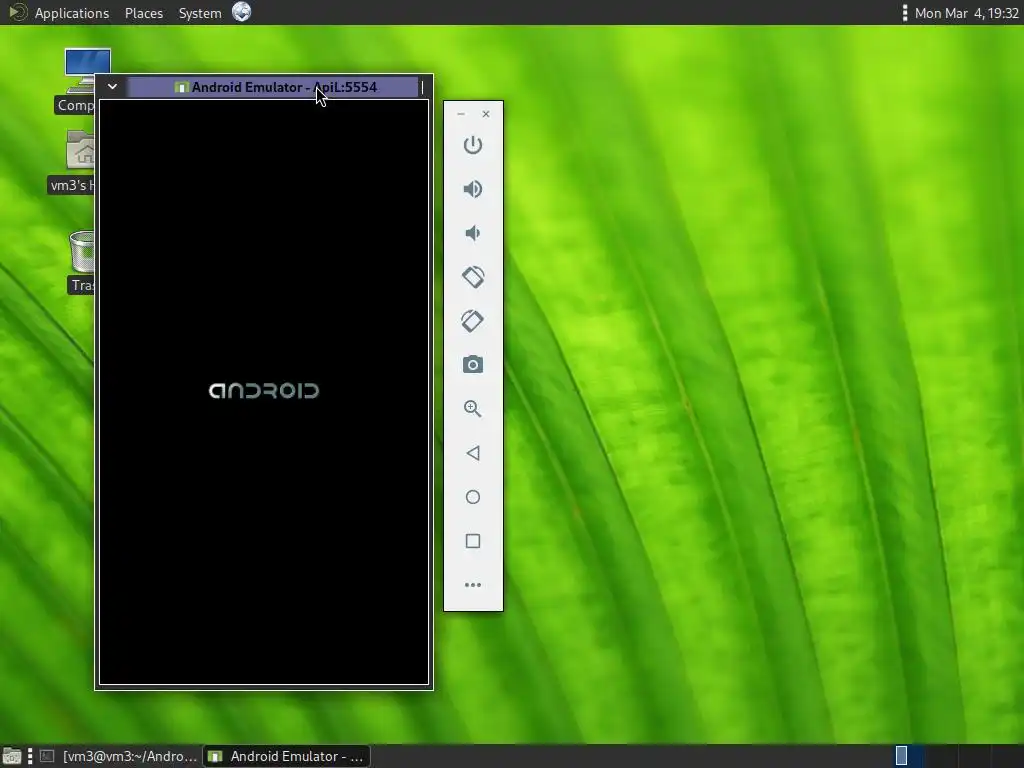Select the Trash desktop icon

[x=82, y=261]
